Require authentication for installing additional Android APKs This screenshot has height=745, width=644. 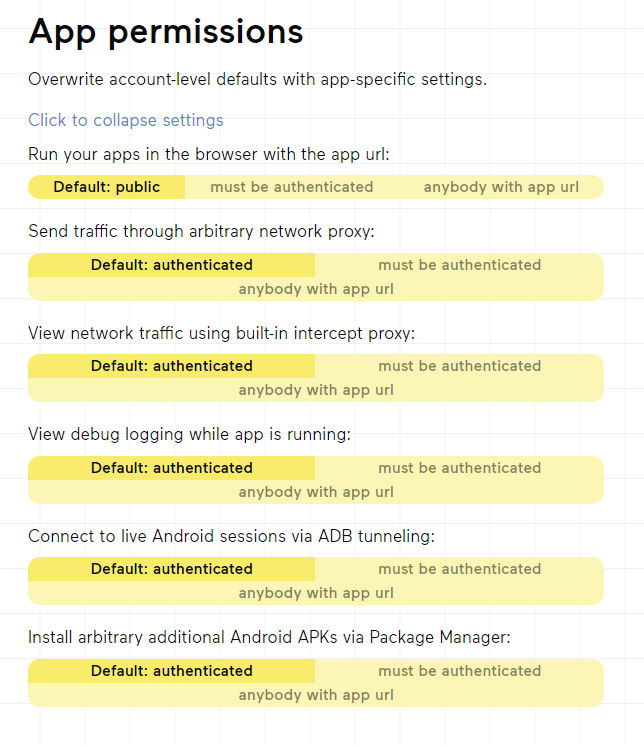click(459, 671)
